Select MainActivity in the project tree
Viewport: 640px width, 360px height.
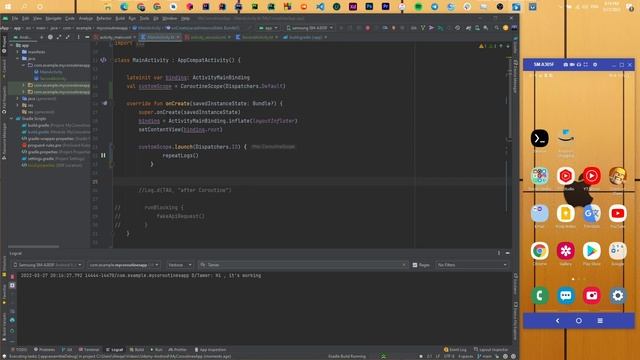click(51, 72)
